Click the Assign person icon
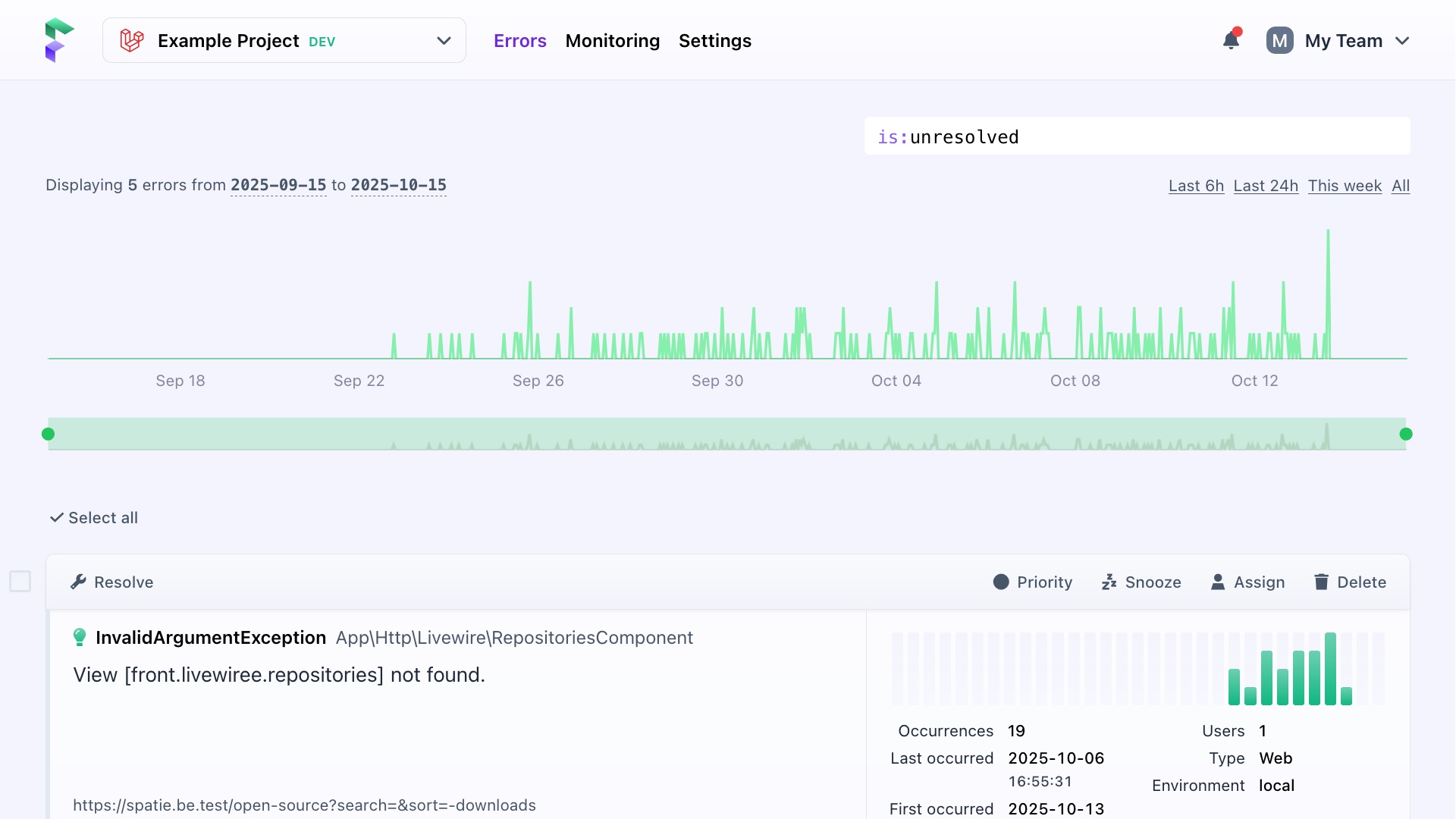The height and width of the screenshot is (819, 1456). click(1218, 582)
